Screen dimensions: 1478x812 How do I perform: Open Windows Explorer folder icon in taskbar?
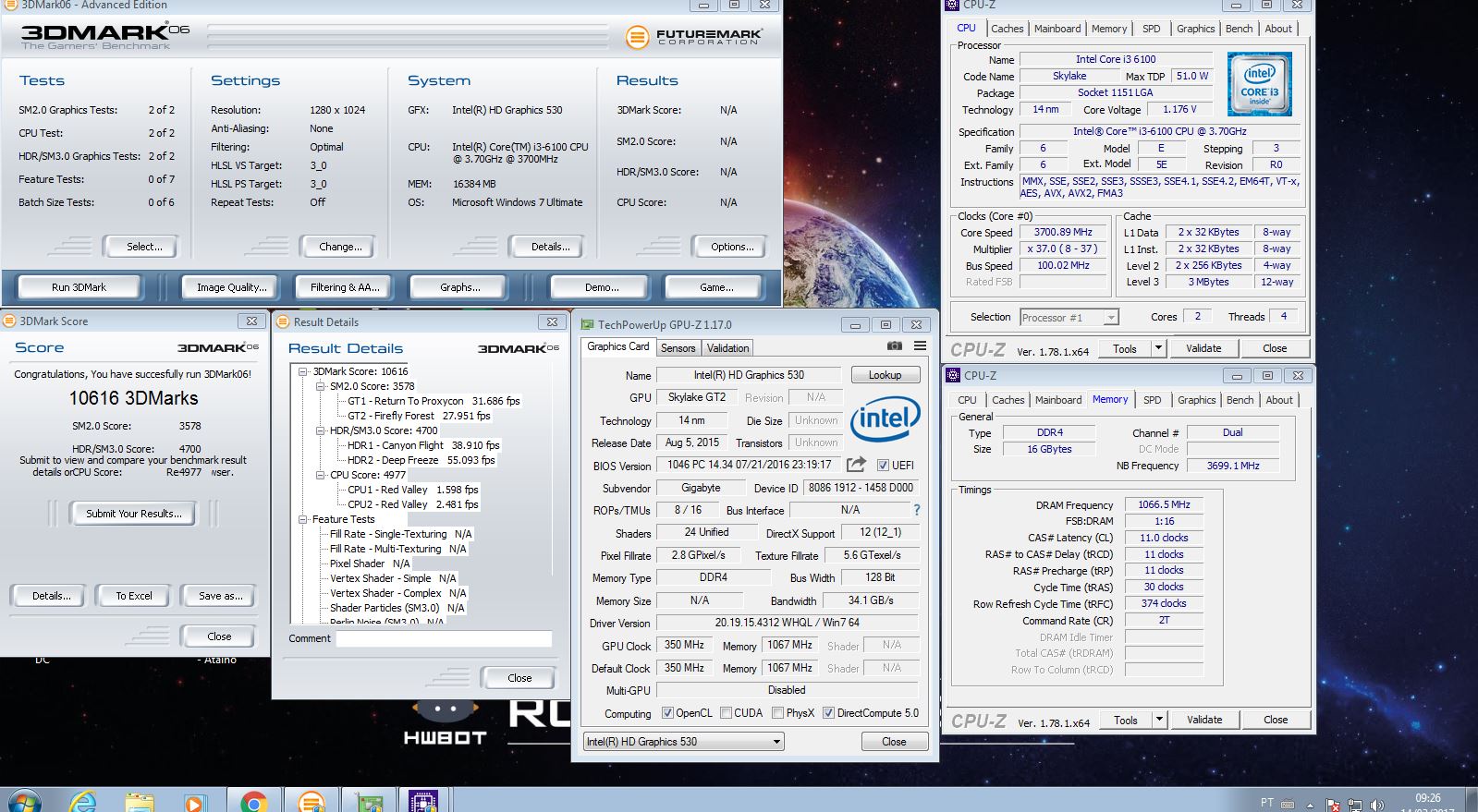pyautogui.click(x=140, y=803)
